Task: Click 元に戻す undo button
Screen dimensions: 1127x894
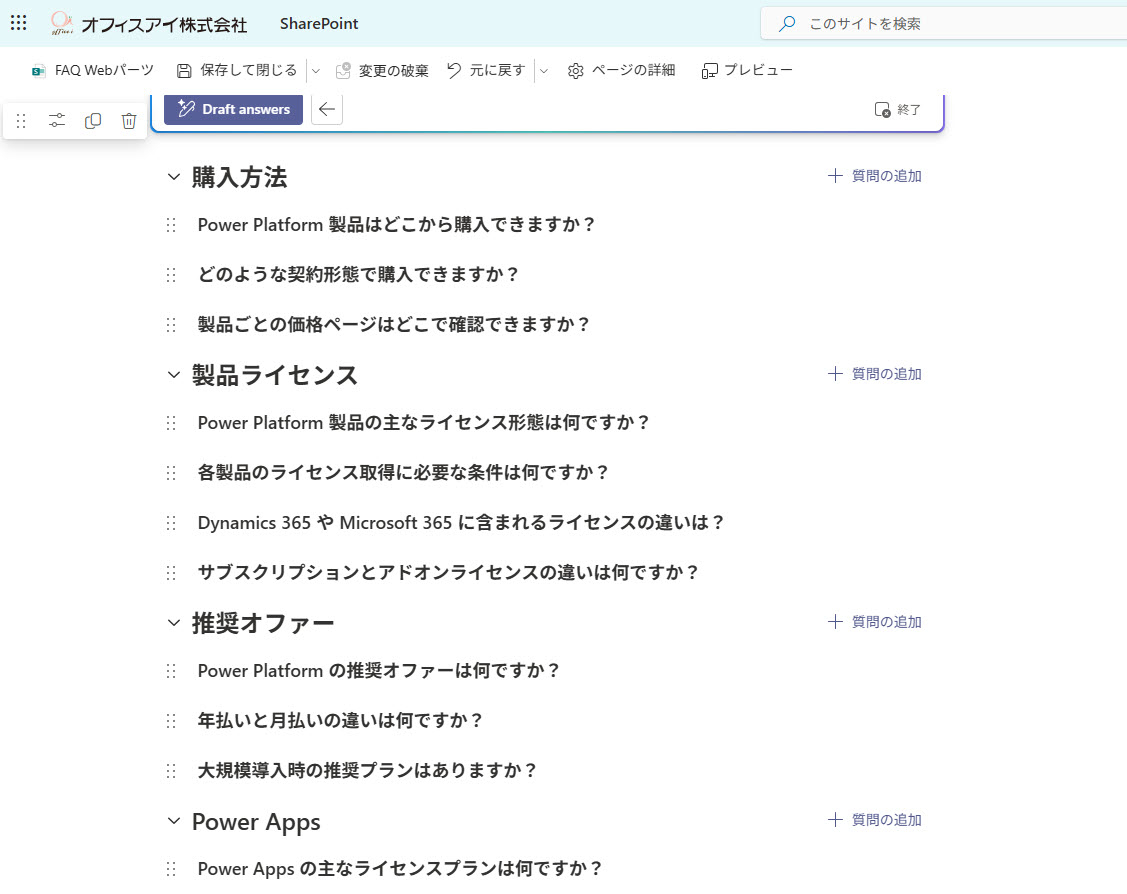Action: point(486,70)
